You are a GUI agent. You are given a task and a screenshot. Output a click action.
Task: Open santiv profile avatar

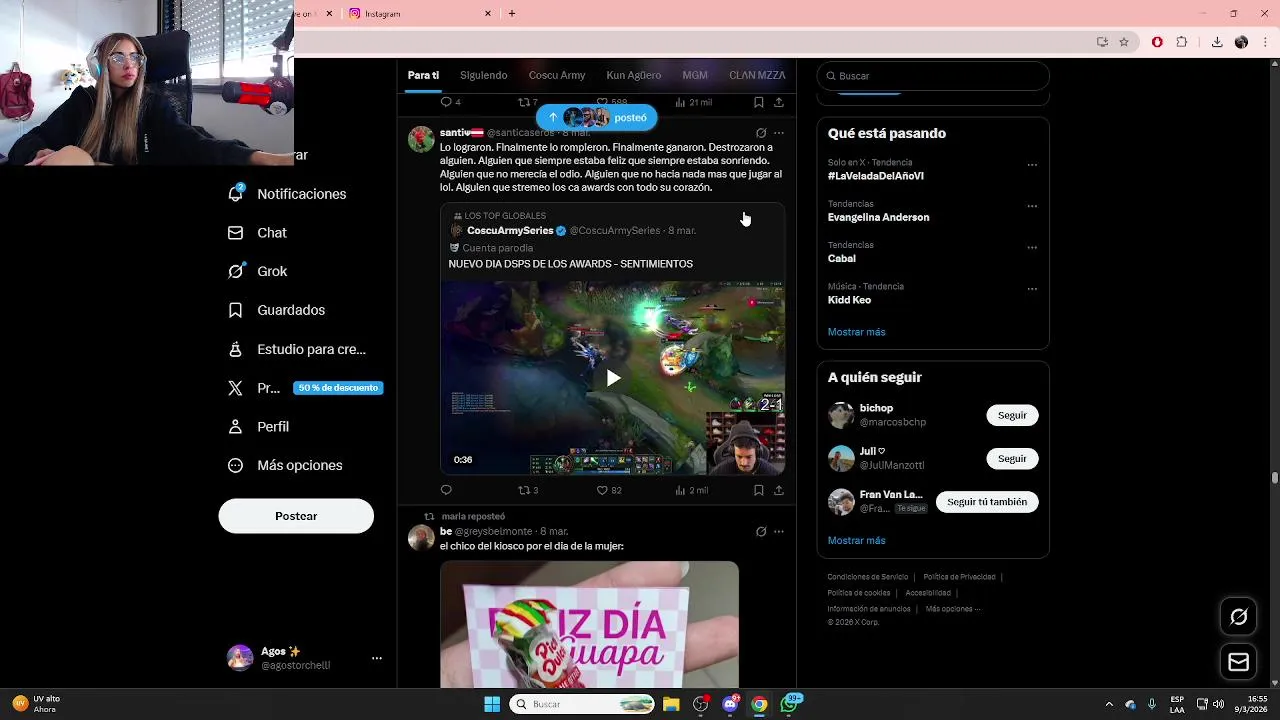coord(421,139)
